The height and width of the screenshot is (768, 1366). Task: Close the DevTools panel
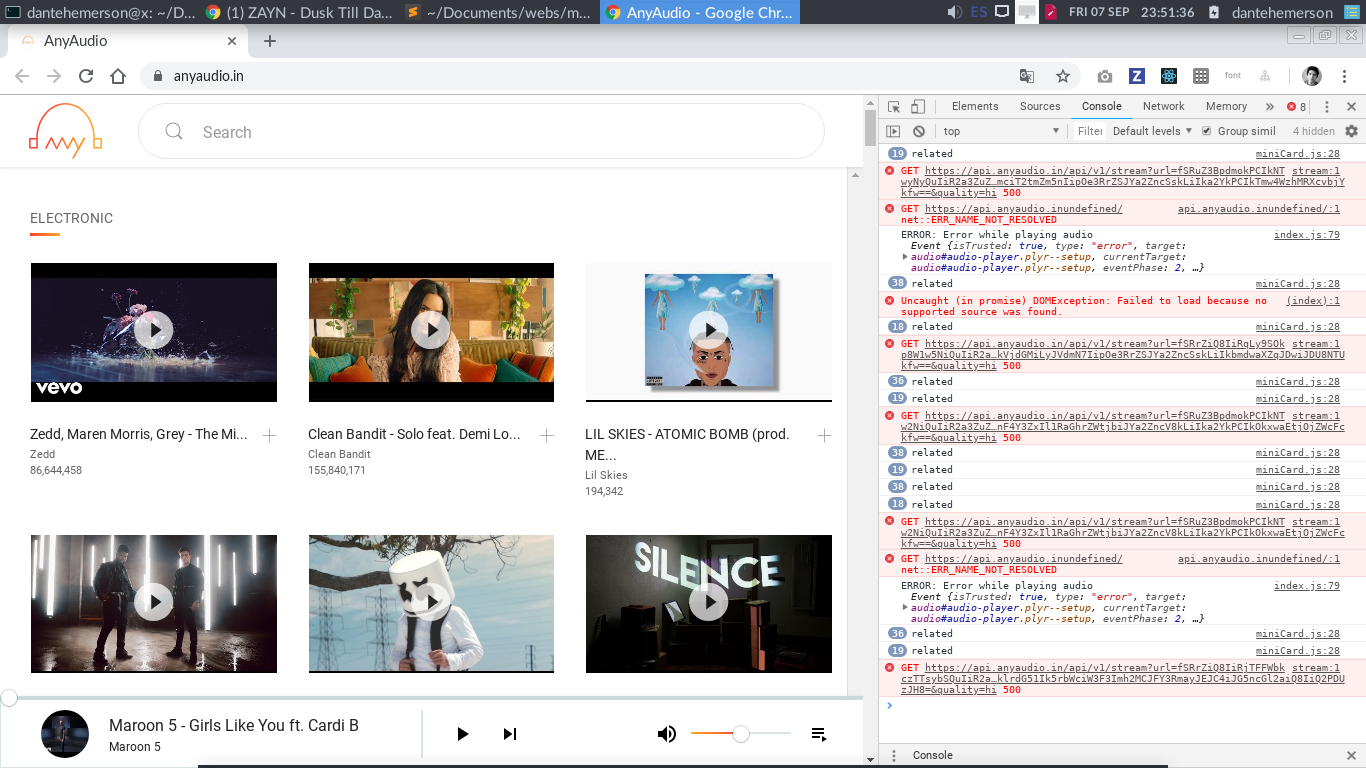pos(1351,106)
